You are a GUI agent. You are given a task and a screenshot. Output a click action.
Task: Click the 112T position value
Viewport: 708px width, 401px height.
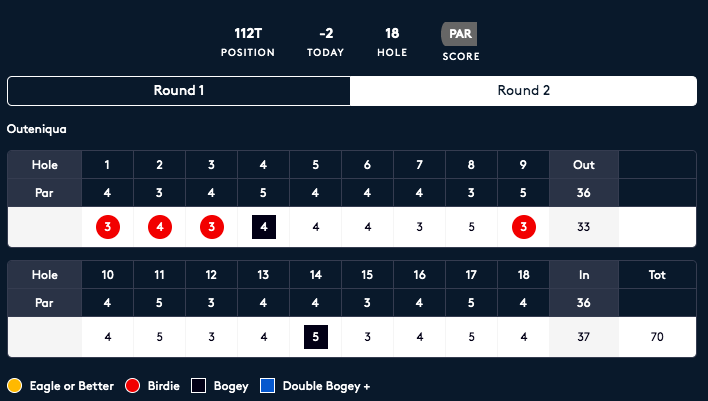point(248,33)
